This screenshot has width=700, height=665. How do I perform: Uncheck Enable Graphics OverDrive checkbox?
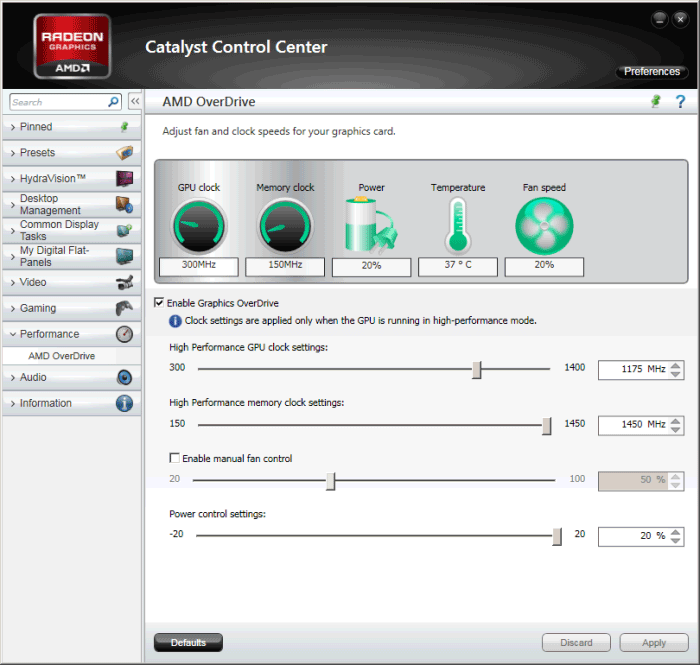[159, 303]
